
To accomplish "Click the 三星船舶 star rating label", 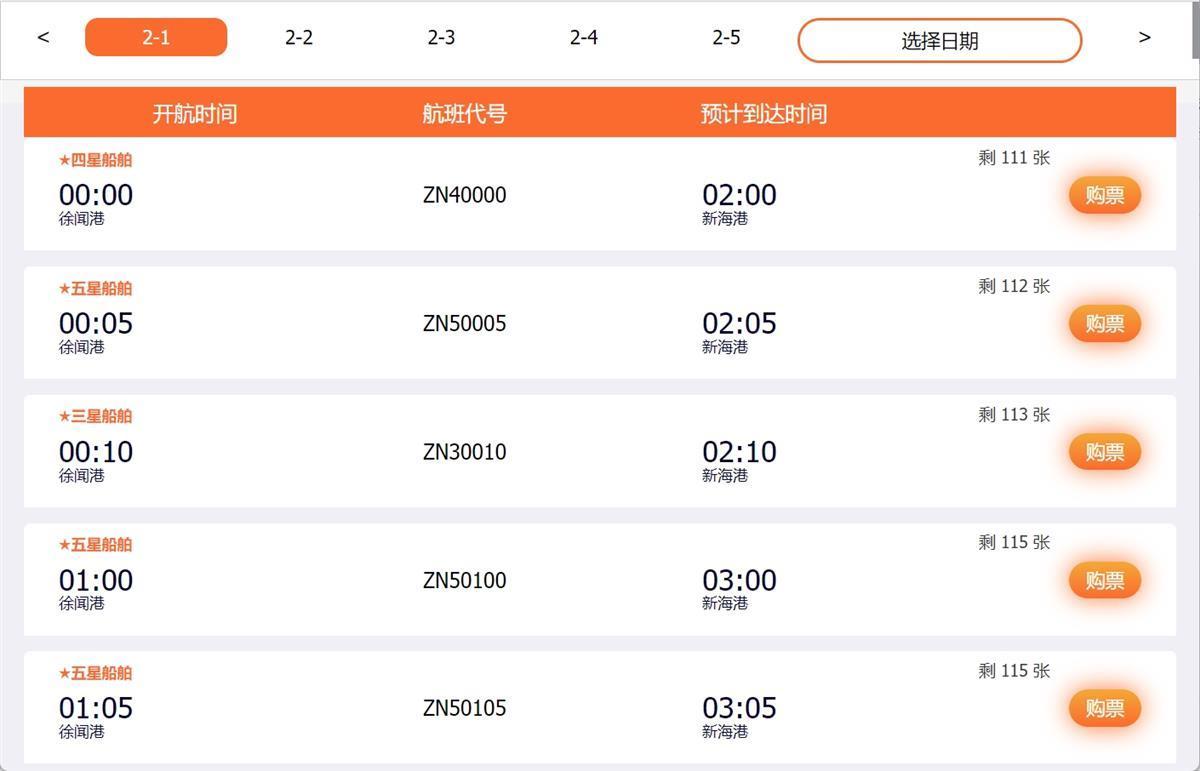I will tap(96, 416).
